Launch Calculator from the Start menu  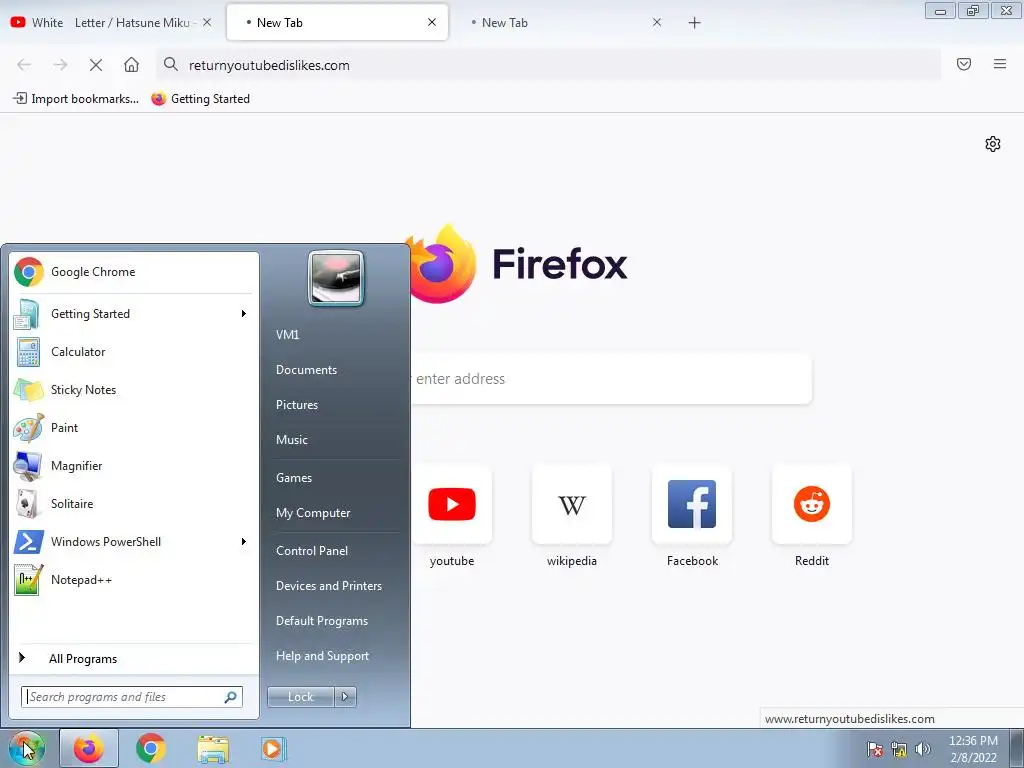click(x=134, y=351)
